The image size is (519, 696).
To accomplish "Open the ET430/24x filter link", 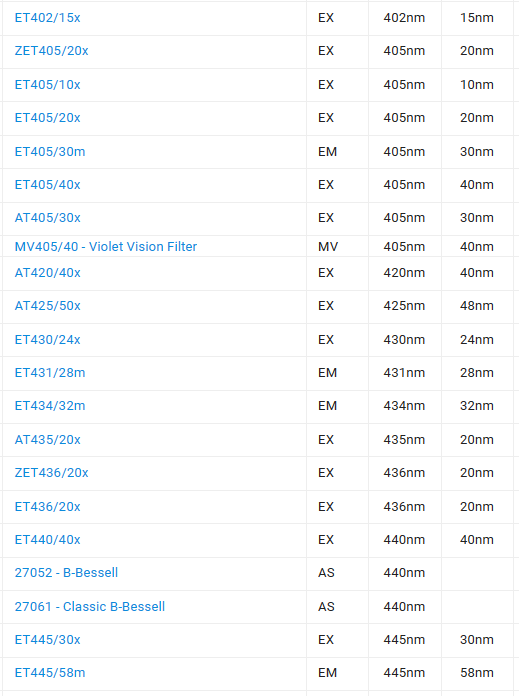I will point(48,340).
